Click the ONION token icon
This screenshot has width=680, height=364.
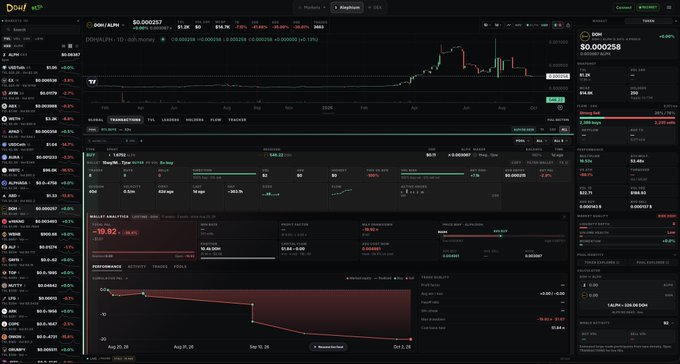[4, 337]
